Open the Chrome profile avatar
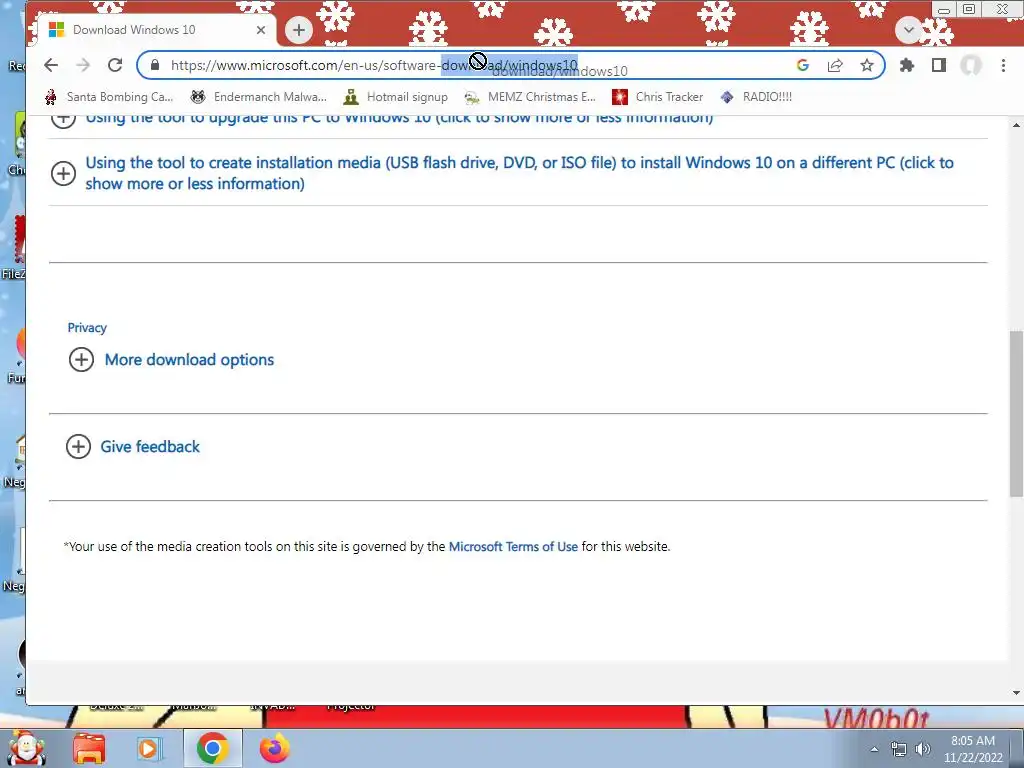 pyautogui.click(x=971, y=65)
